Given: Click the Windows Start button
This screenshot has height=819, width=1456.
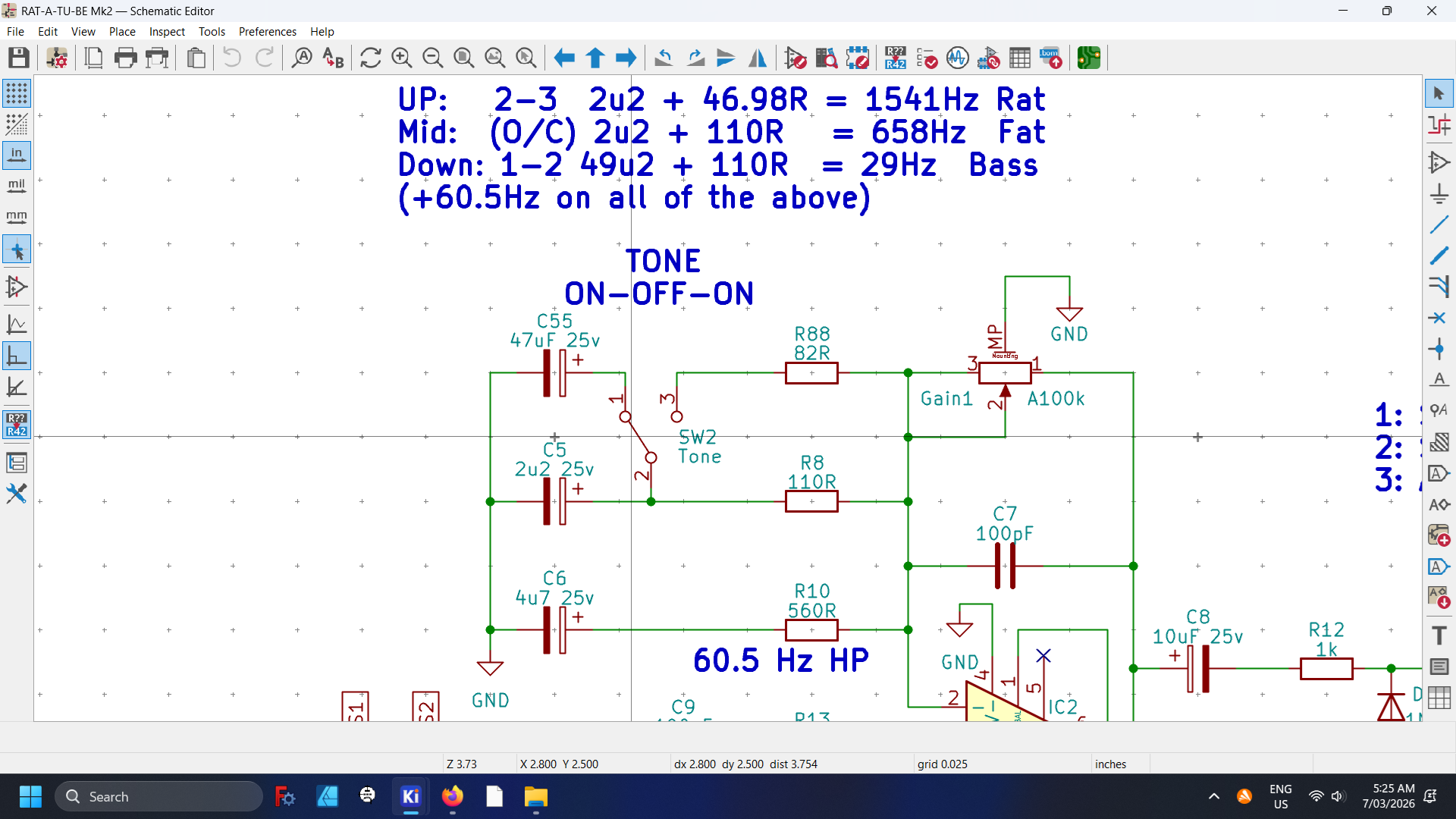Looking at the screenshot, I should [30, 796].
